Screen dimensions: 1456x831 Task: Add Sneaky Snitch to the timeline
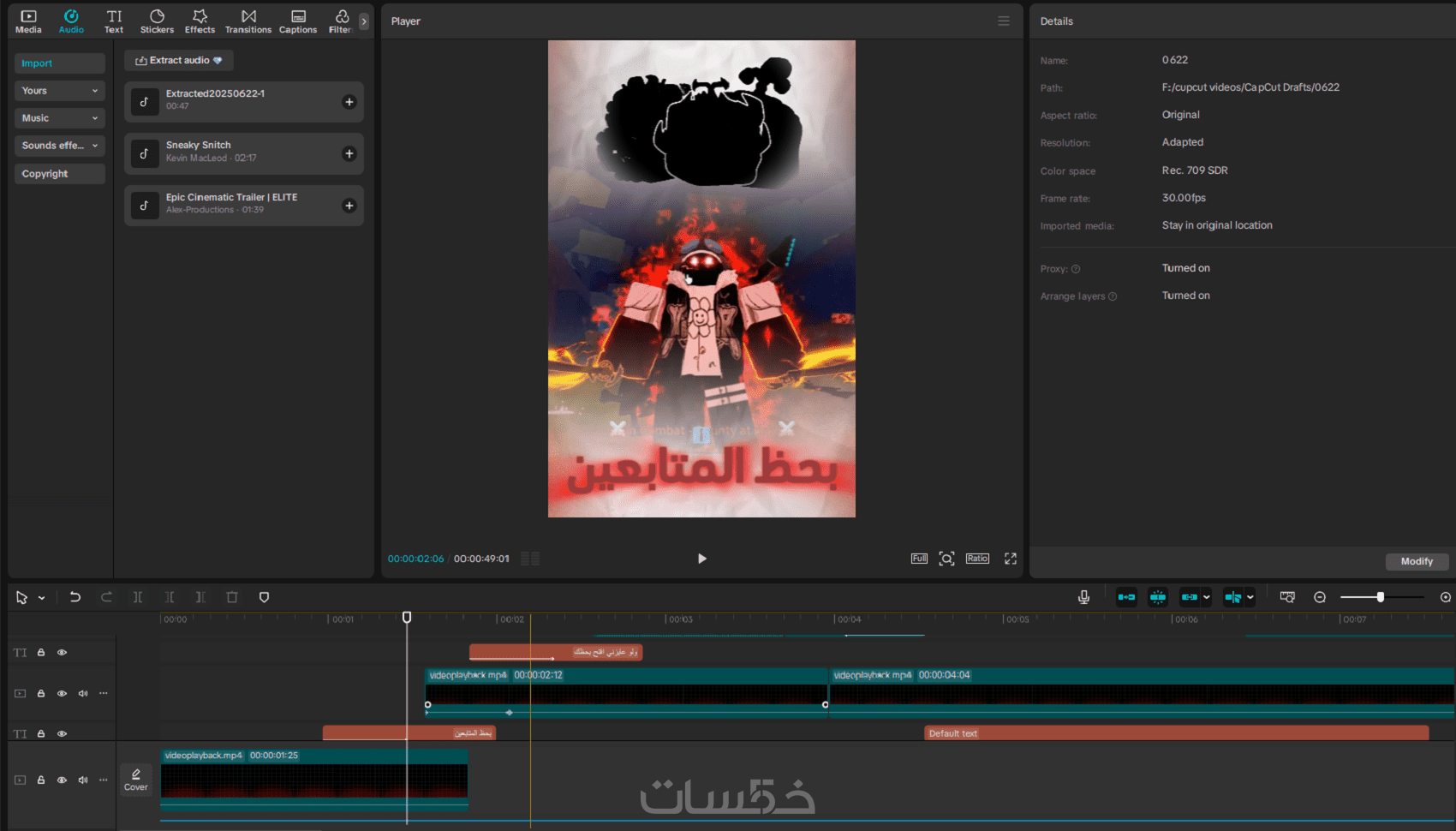pyautogui.click(x=349, y=154)
